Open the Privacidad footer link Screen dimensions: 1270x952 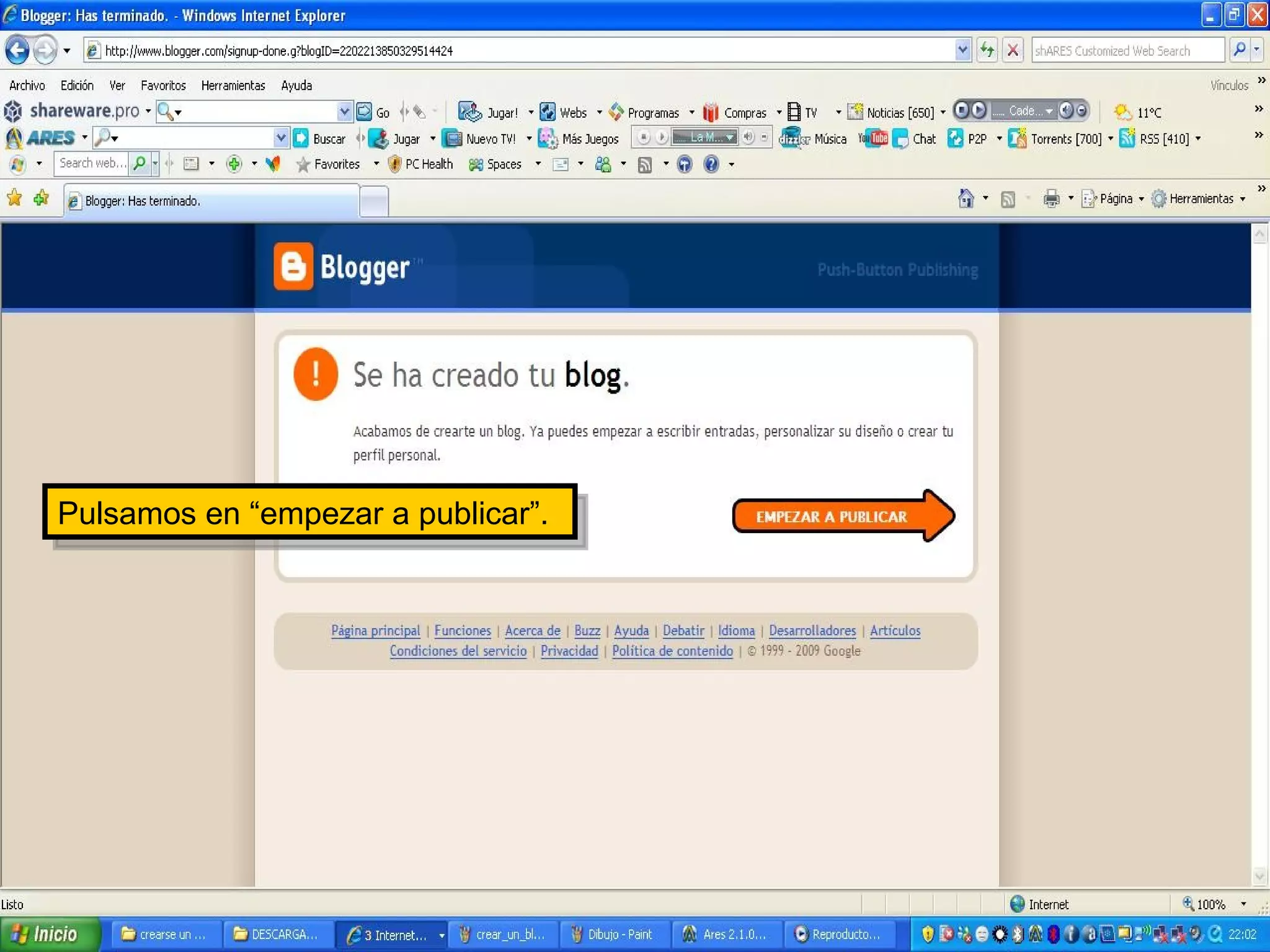tap(569, 651)
